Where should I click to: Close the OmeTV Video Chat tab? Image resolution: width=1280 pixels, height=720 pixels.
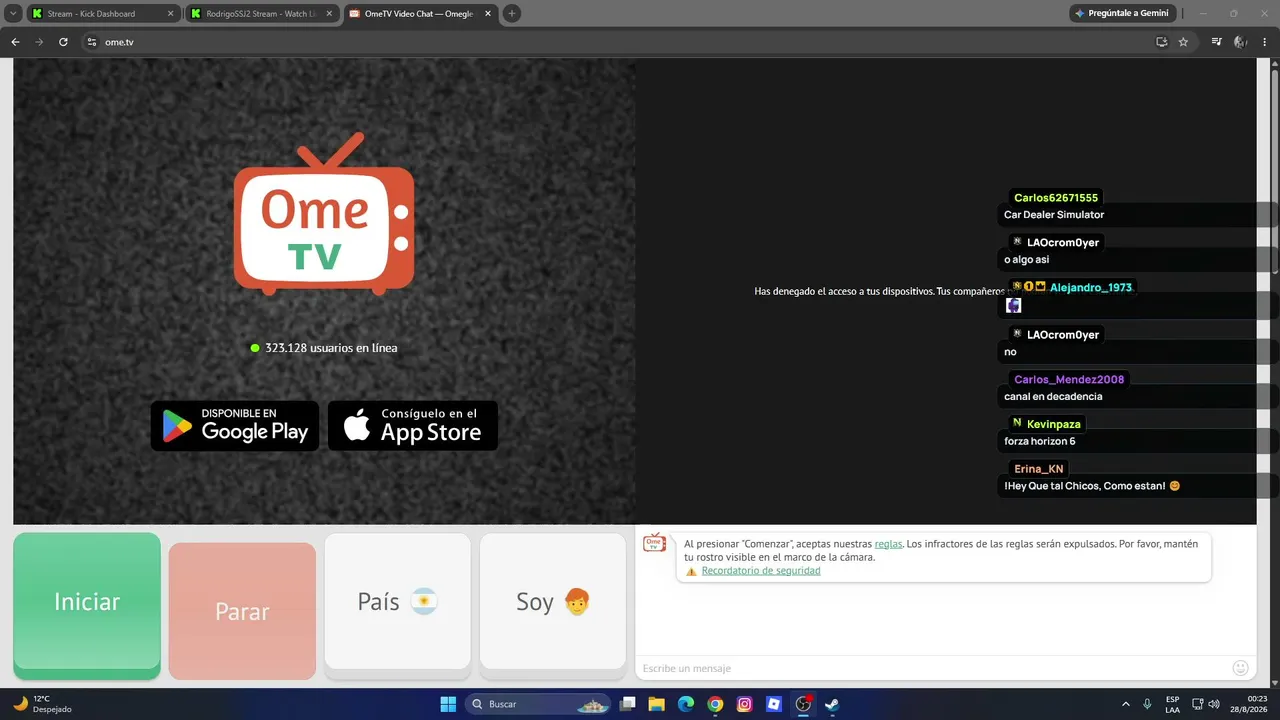(488, 14)
